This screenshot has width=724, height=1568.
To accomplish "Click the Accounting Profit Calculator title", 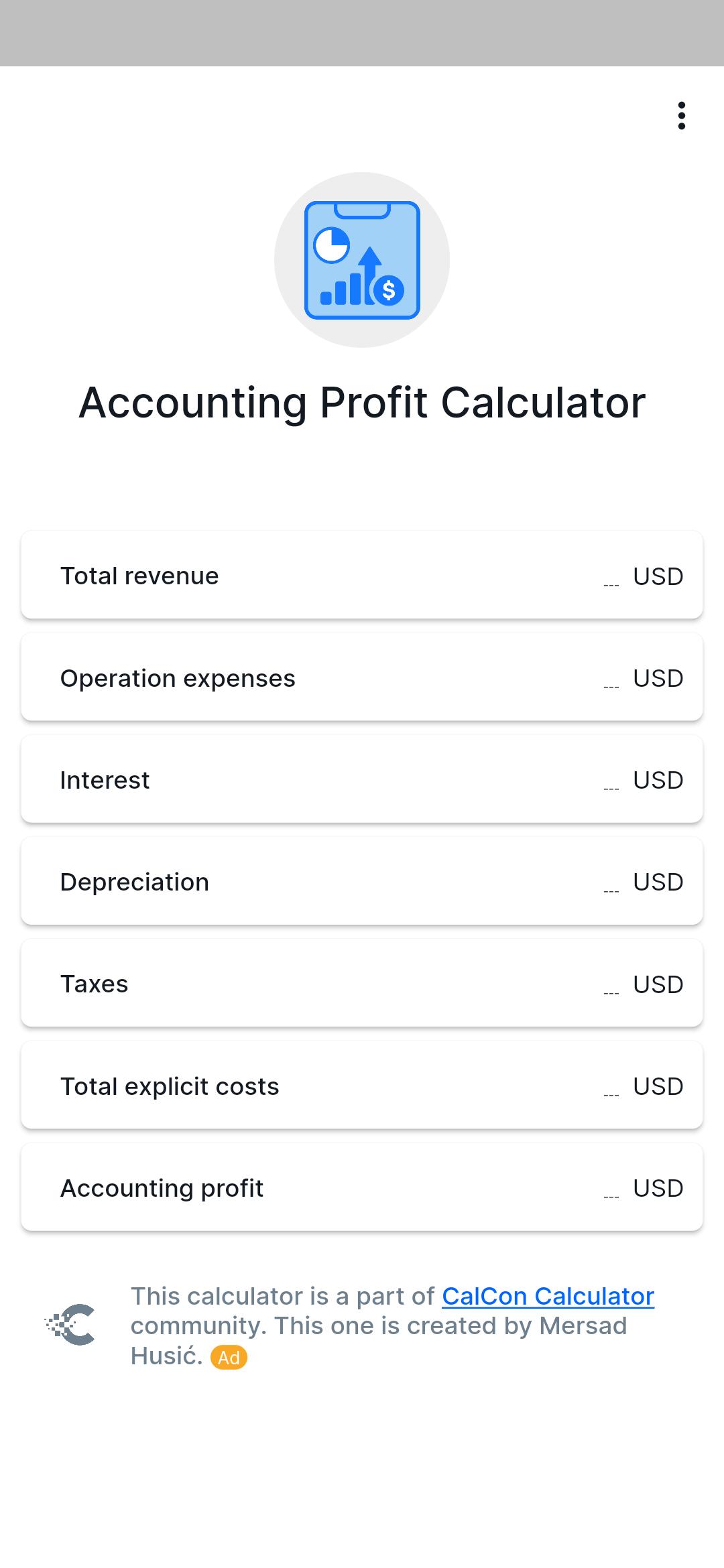I will coord(362,403).
